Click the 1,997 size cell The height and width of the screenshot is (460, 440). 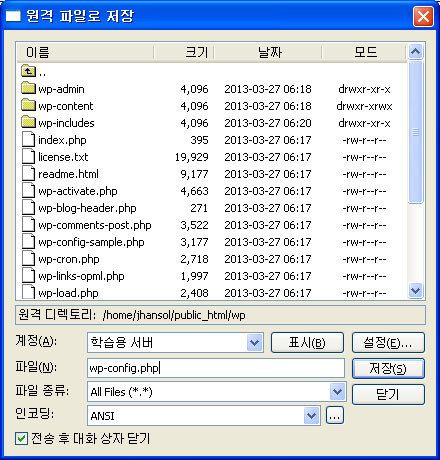click(194, 276)
